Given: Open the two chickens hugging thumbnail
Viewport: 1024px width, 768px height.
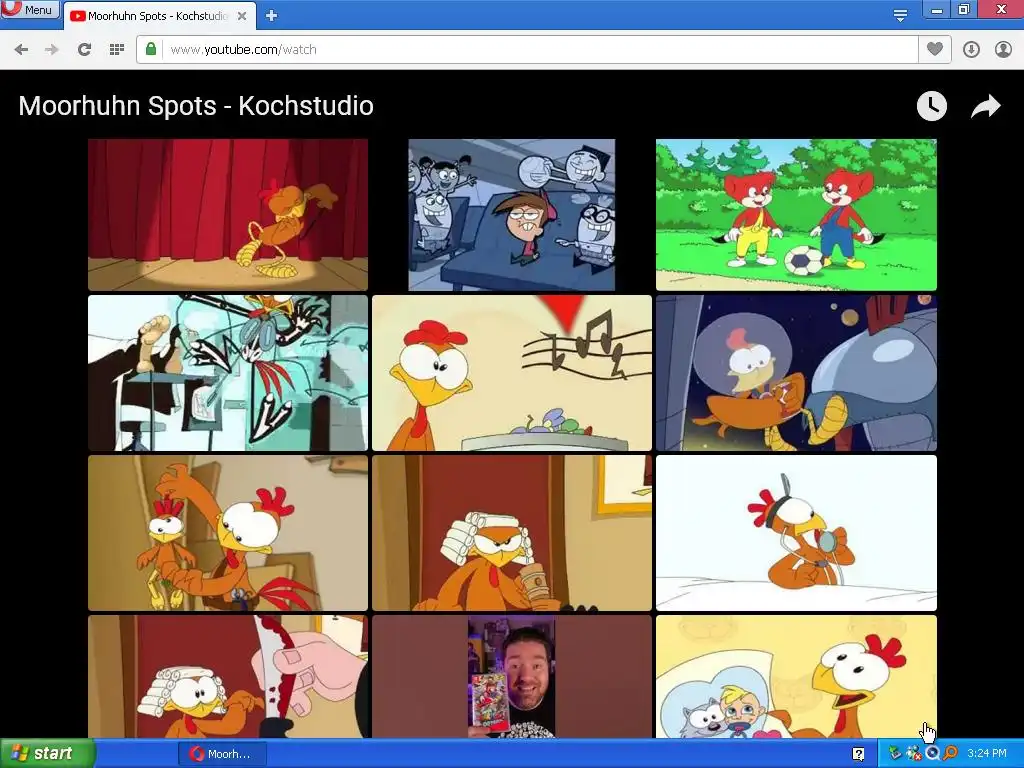Looking at the screenshot, I should coord(228,533).
